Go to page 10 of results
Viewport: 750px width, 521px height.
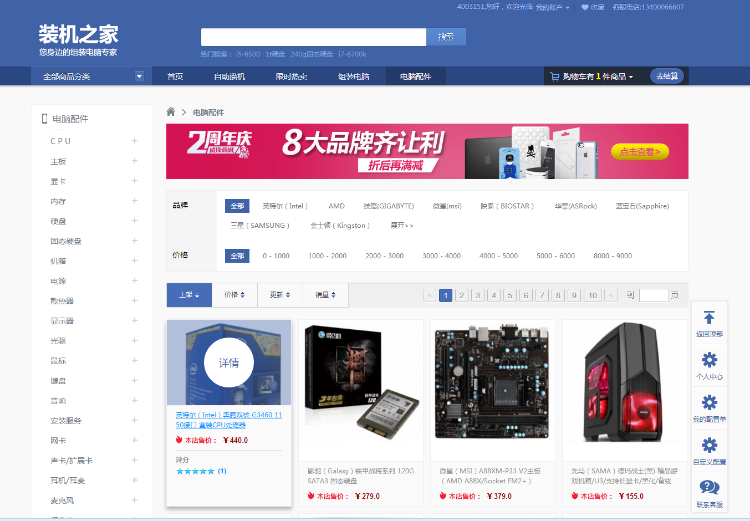pos(593,295)
